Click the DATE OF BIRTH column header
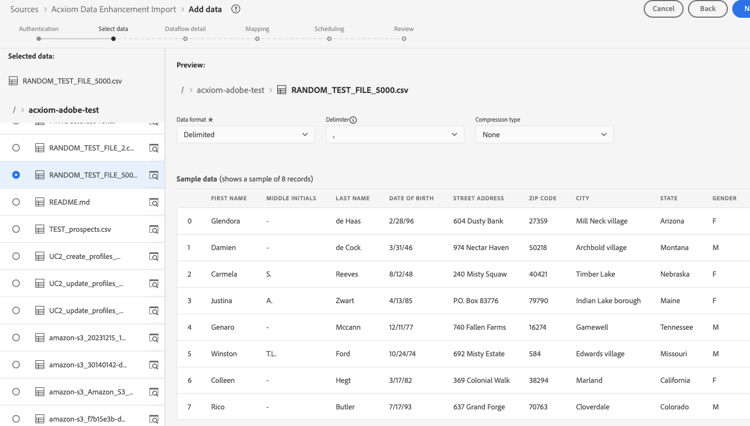Screen dimensions: 750x426 pyautogui.click(x=411, y=198)
